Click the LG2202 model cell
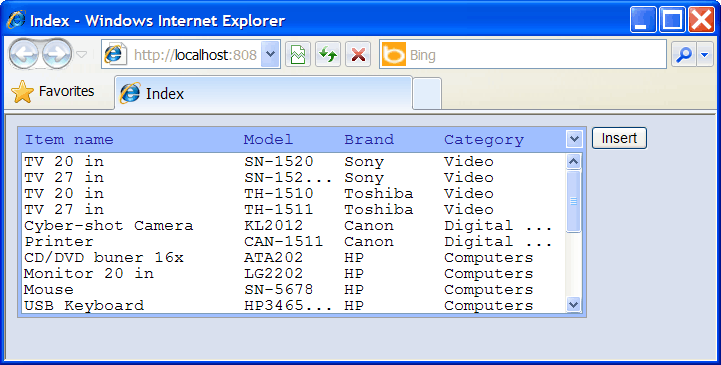Viewport: 721px width, 365px height. (274, 274)
